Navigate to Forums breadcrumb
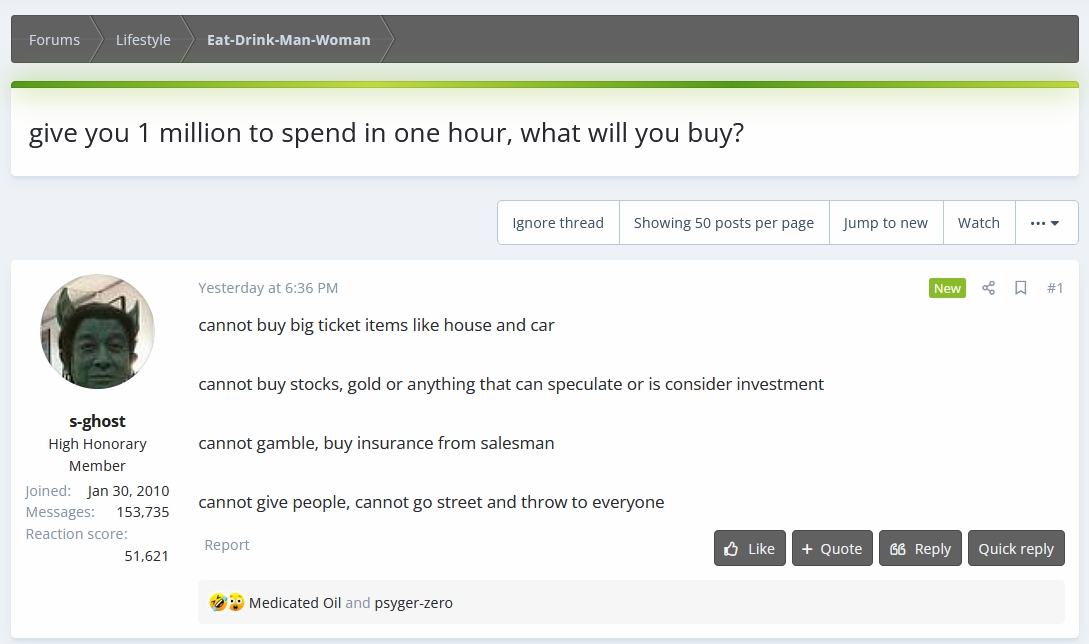This screenshot has height=644, width=1089. click(x=54, y=40)
